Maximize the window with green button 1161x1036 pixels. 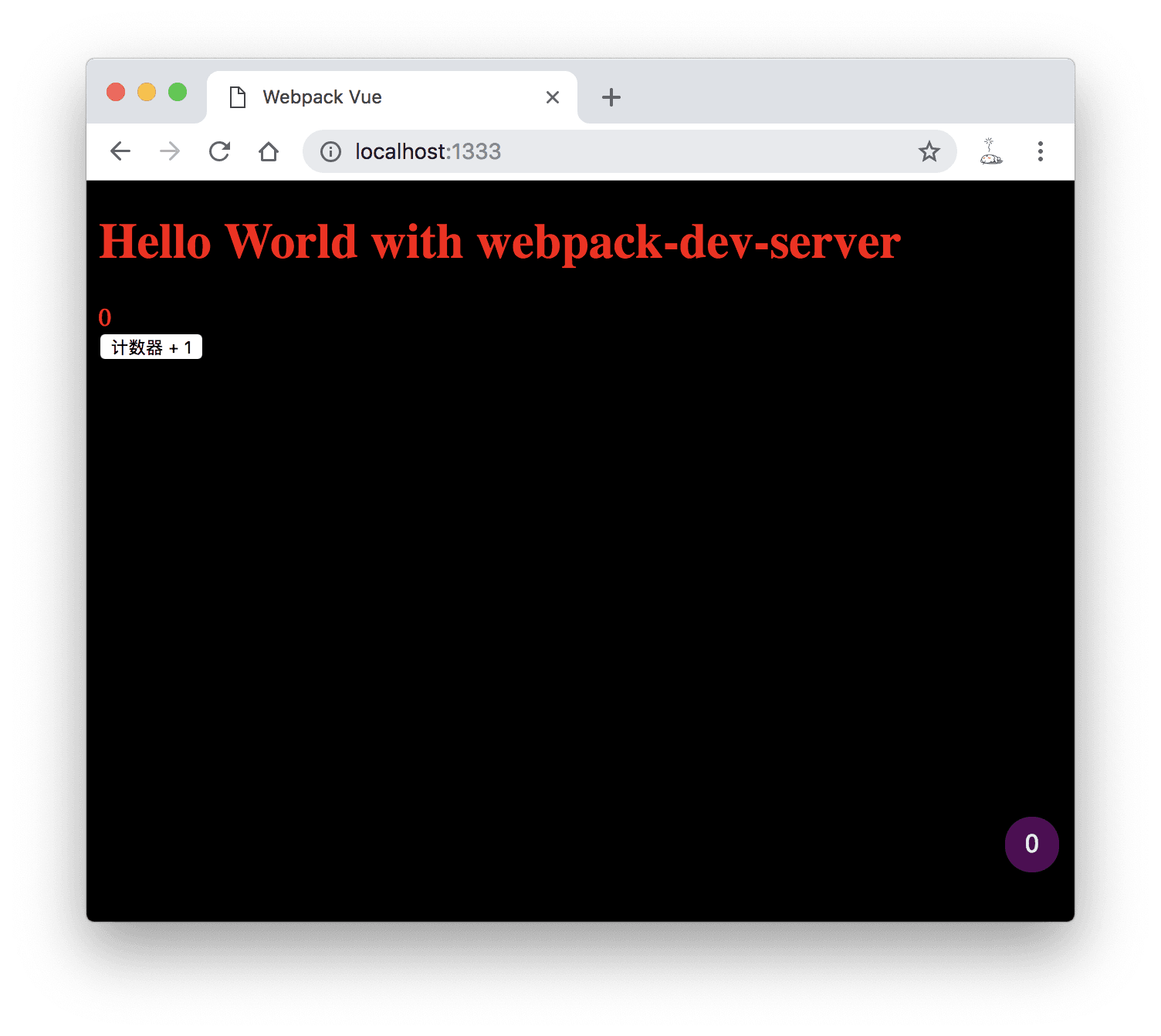(x=178, y=92)
